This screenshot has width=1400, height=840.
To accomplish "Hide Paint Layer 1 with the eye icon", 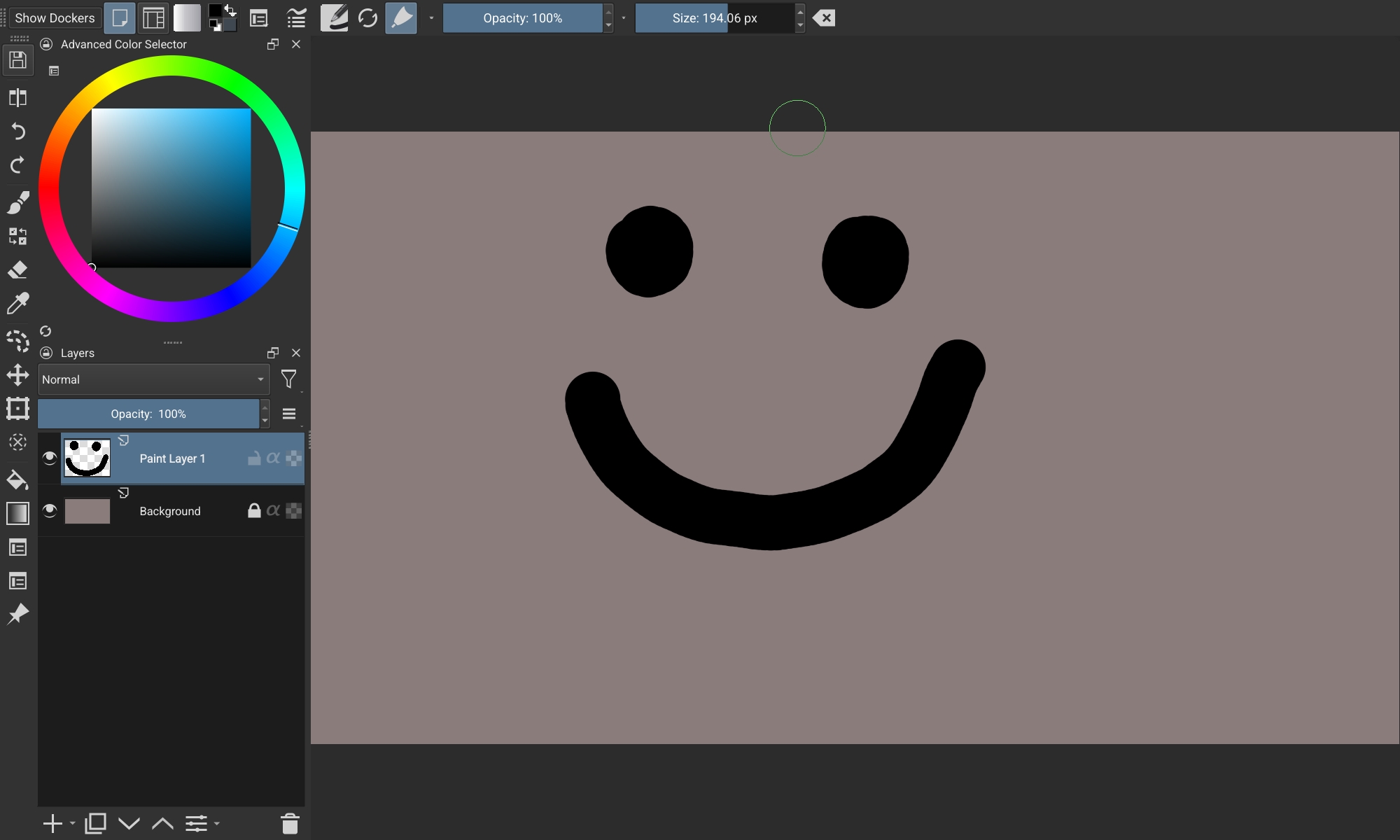I will 50,458.
